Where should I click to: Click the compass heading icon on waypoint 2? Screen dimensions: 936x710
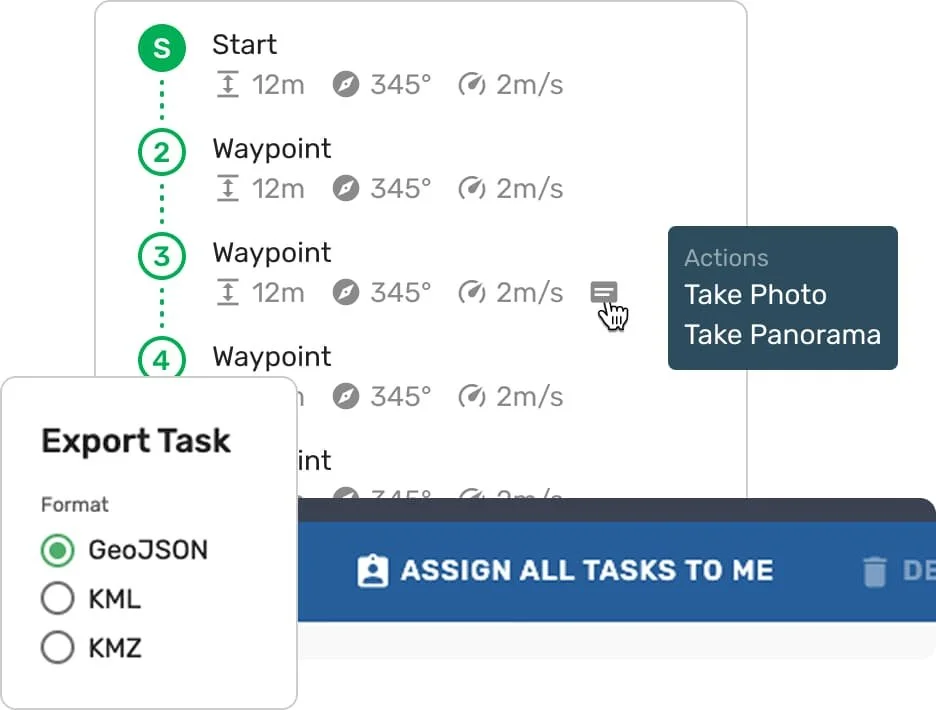pos(346,189)
